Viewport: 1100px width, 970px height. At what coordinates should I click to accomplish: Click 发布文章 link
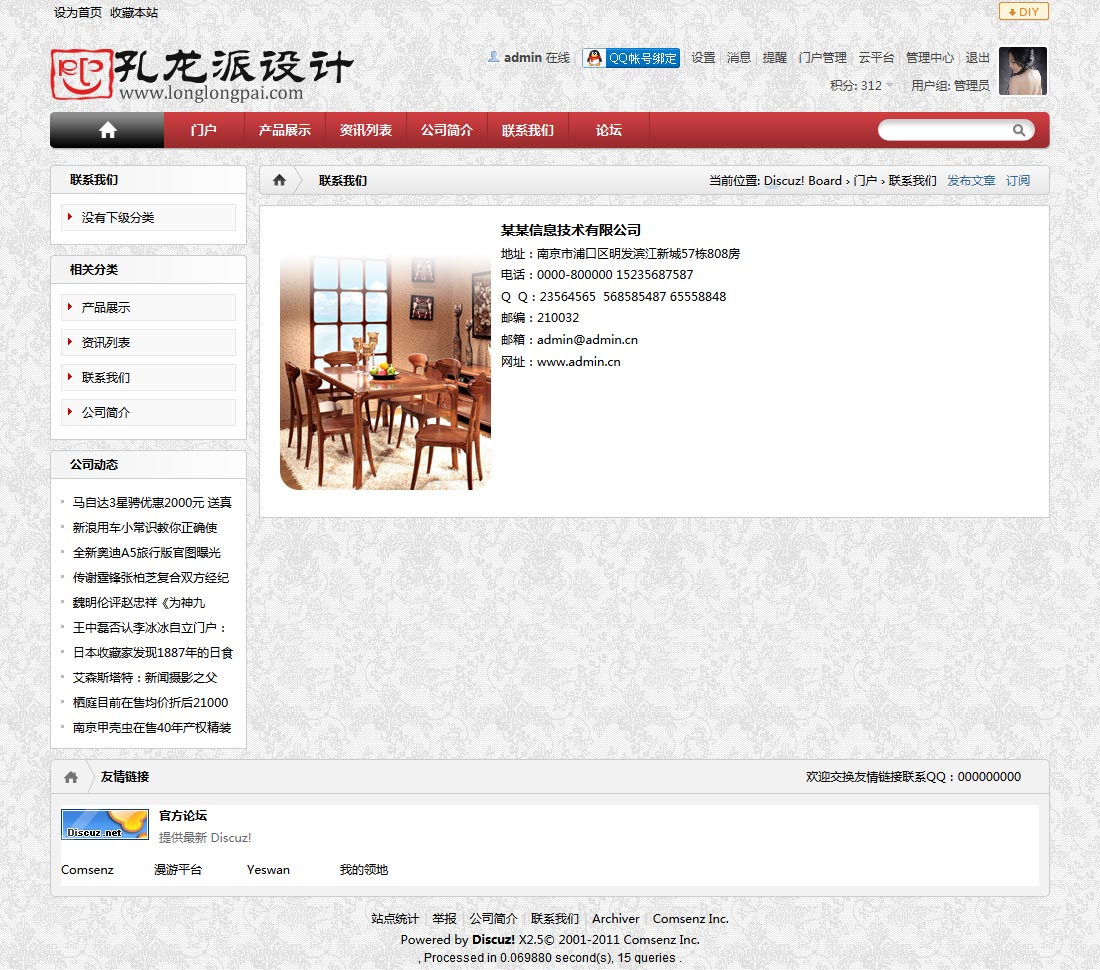coord(971,180)
